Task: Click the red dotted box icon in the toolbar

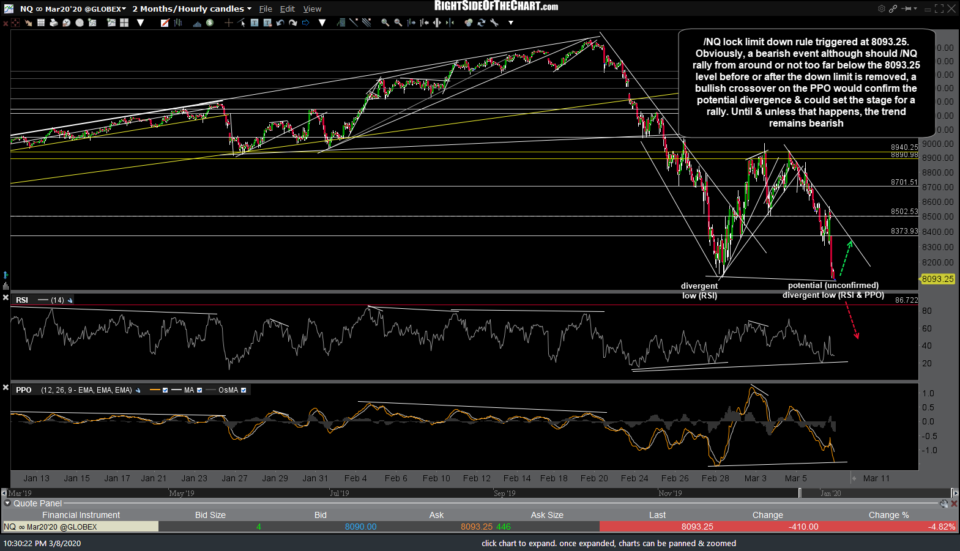Action: click(x=15, y=23)
